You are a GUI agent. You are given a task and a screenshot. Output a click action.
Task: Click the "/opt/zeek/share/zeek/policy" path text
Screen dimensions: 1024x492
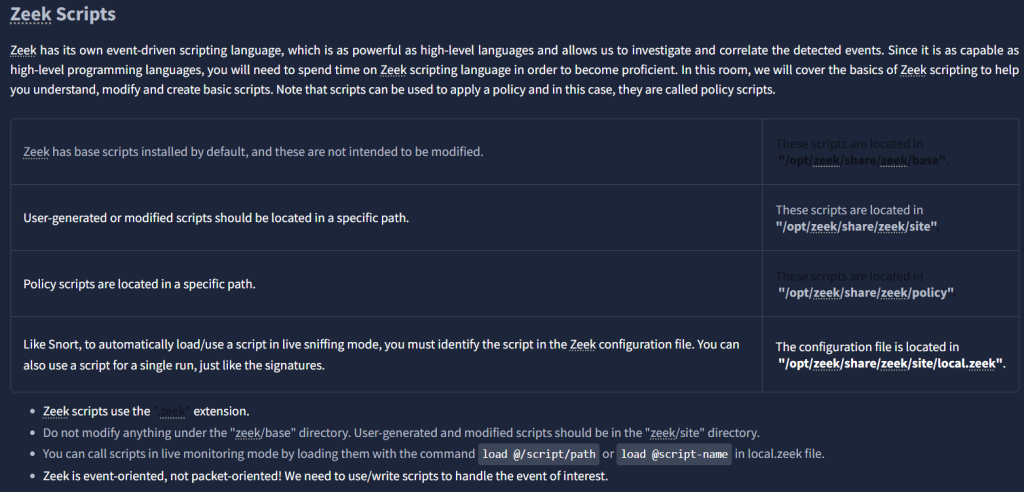[x=866, y=292]
